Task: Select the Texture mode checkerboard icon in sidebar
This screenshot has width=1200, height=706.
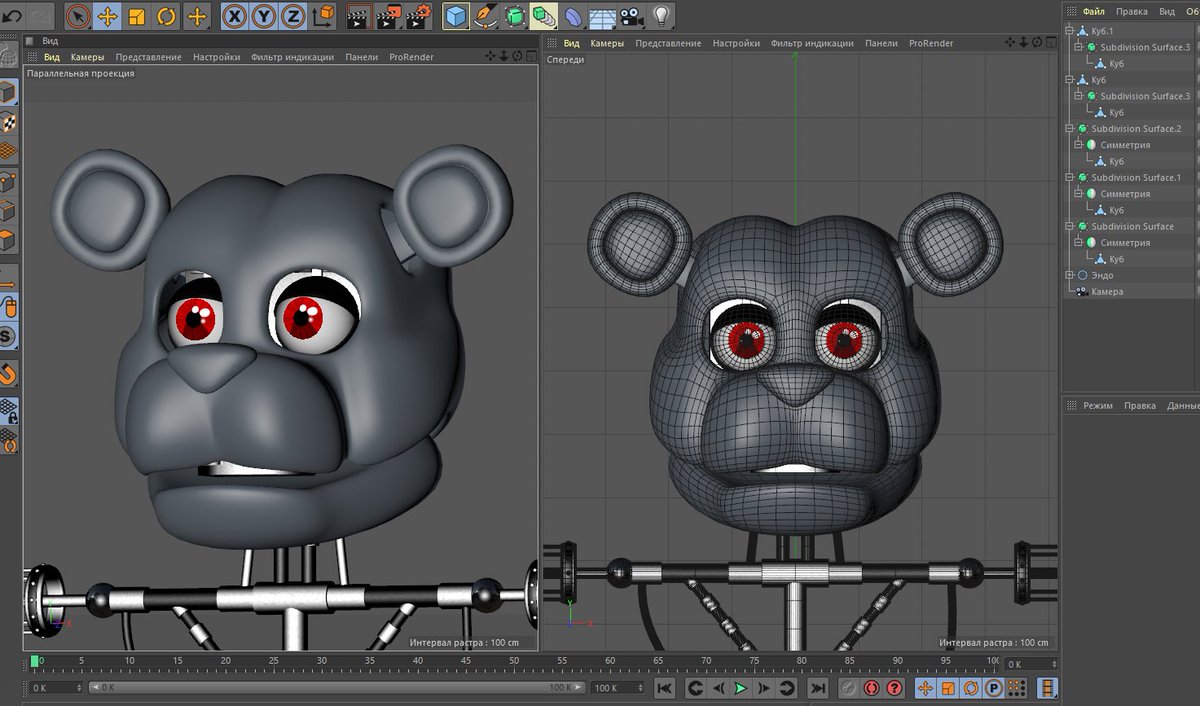Action: pyautogui.click(x=8, y=123)
